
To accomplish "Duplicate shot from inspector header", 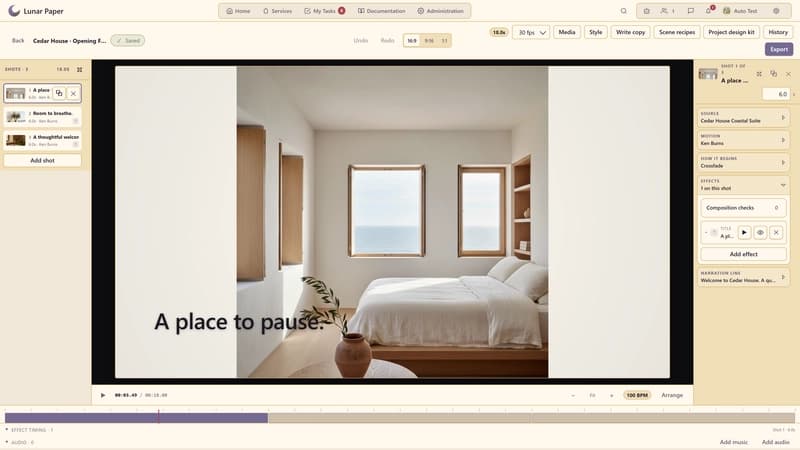I will (773, 74).
